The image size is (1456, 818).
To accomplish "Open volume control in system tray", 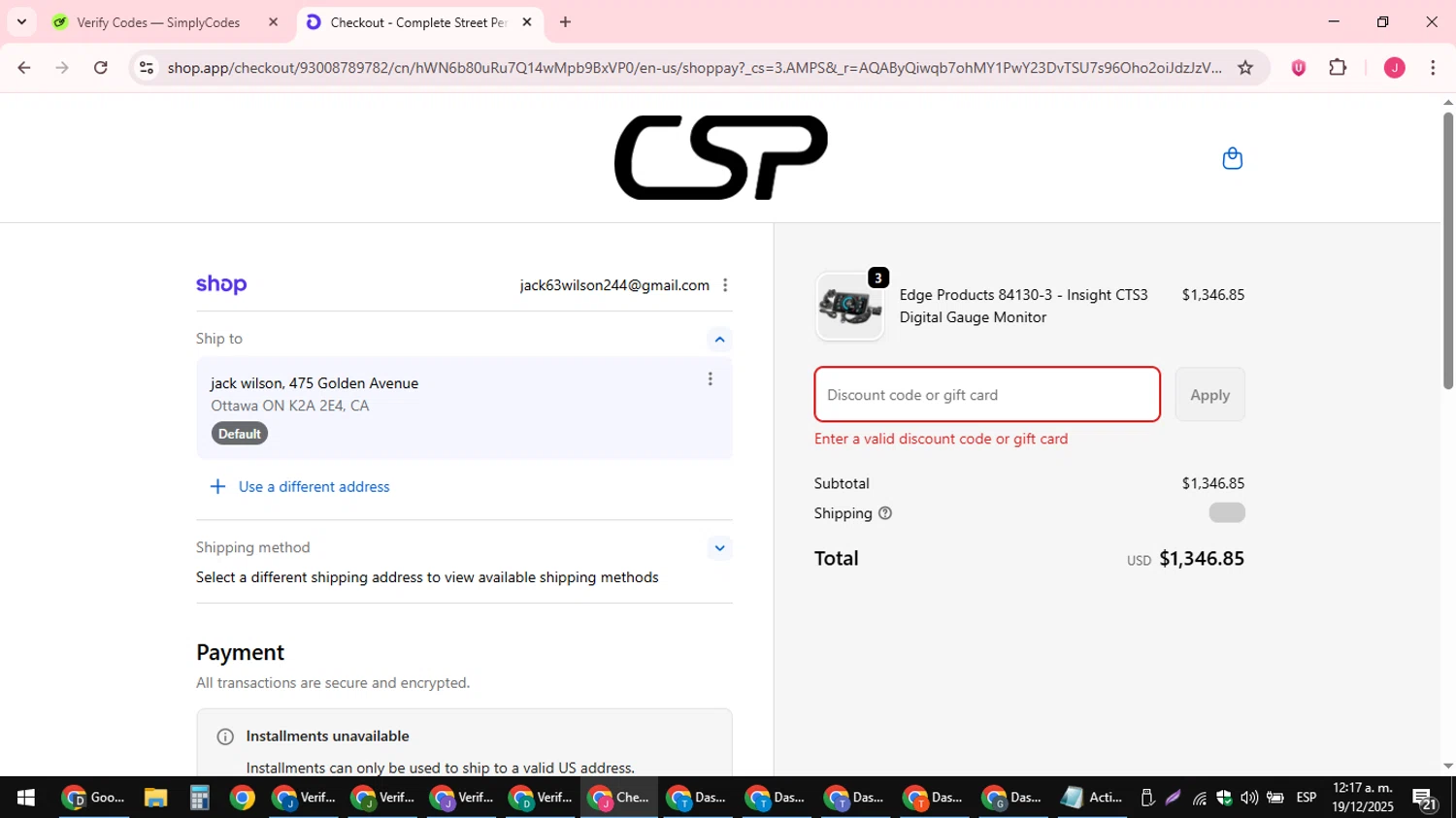I will 1249,798.
